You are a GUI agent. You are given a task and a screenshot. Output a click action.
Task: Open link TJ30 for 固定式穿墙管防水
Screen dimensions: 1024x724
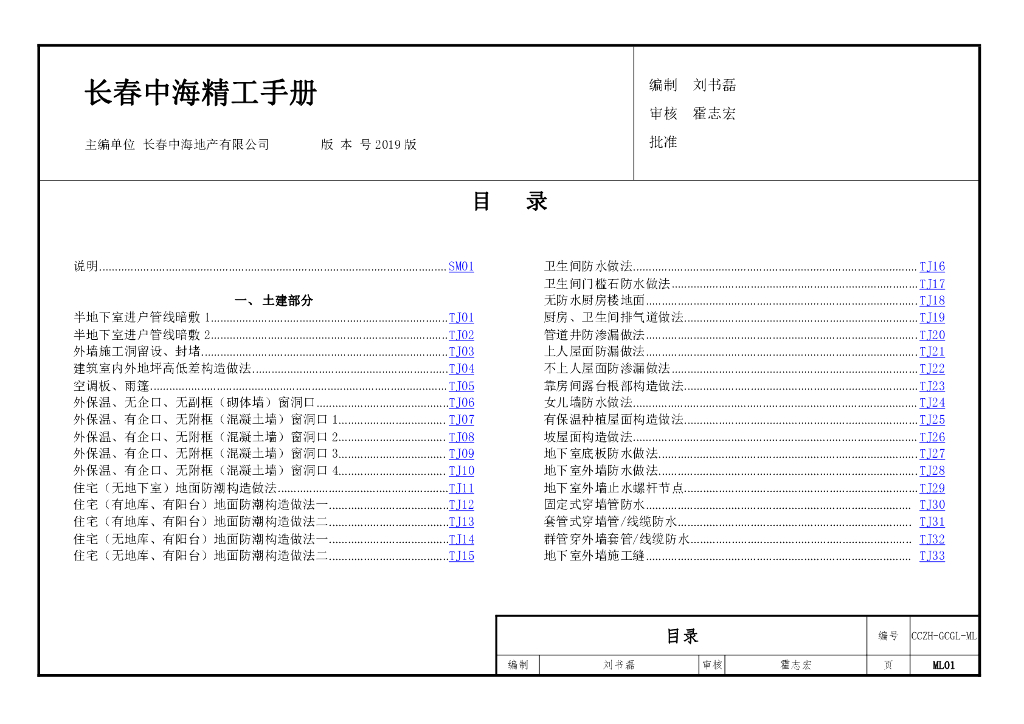coord(932,505)
